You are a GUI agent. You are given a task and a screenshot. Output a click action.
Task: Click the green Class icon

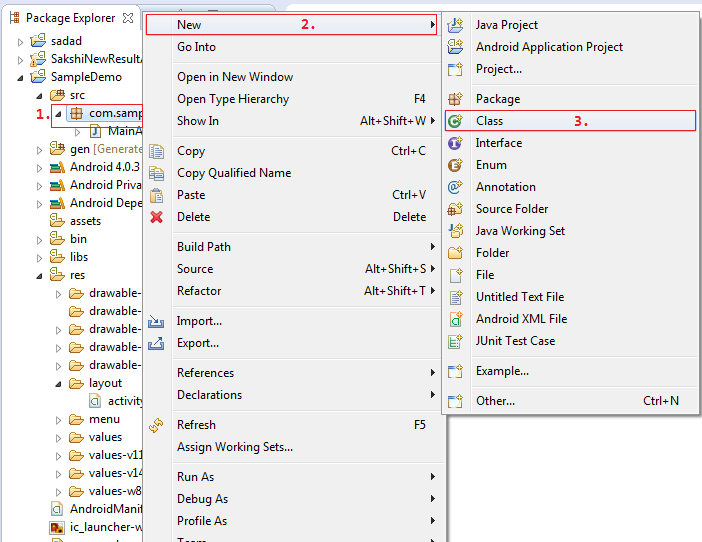[456, 121]
